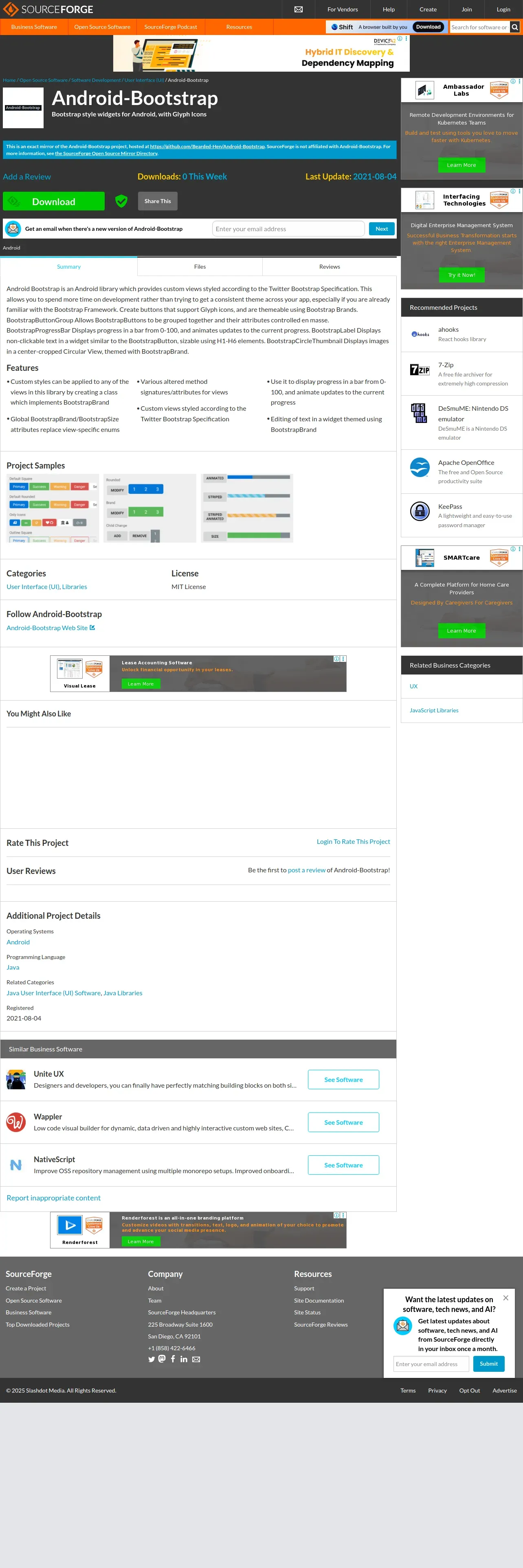
Task: Click Login To Rate This Project
Action: point(353,841)
